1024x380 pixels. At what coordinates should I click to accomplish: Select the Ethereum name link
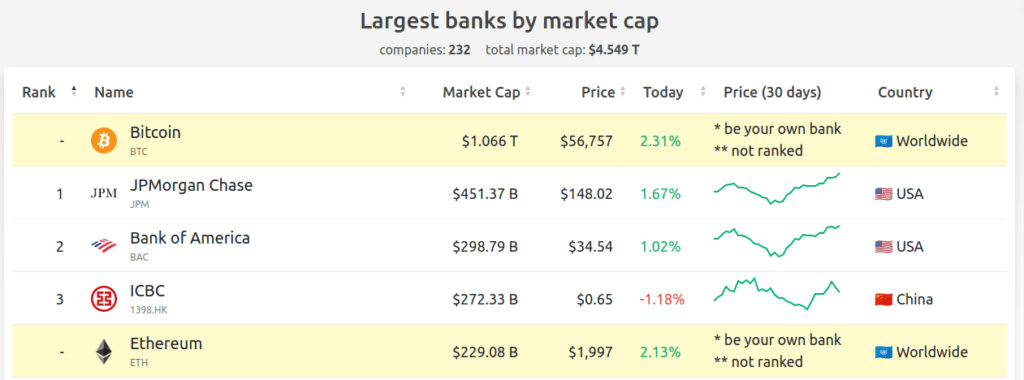point(167,343)
